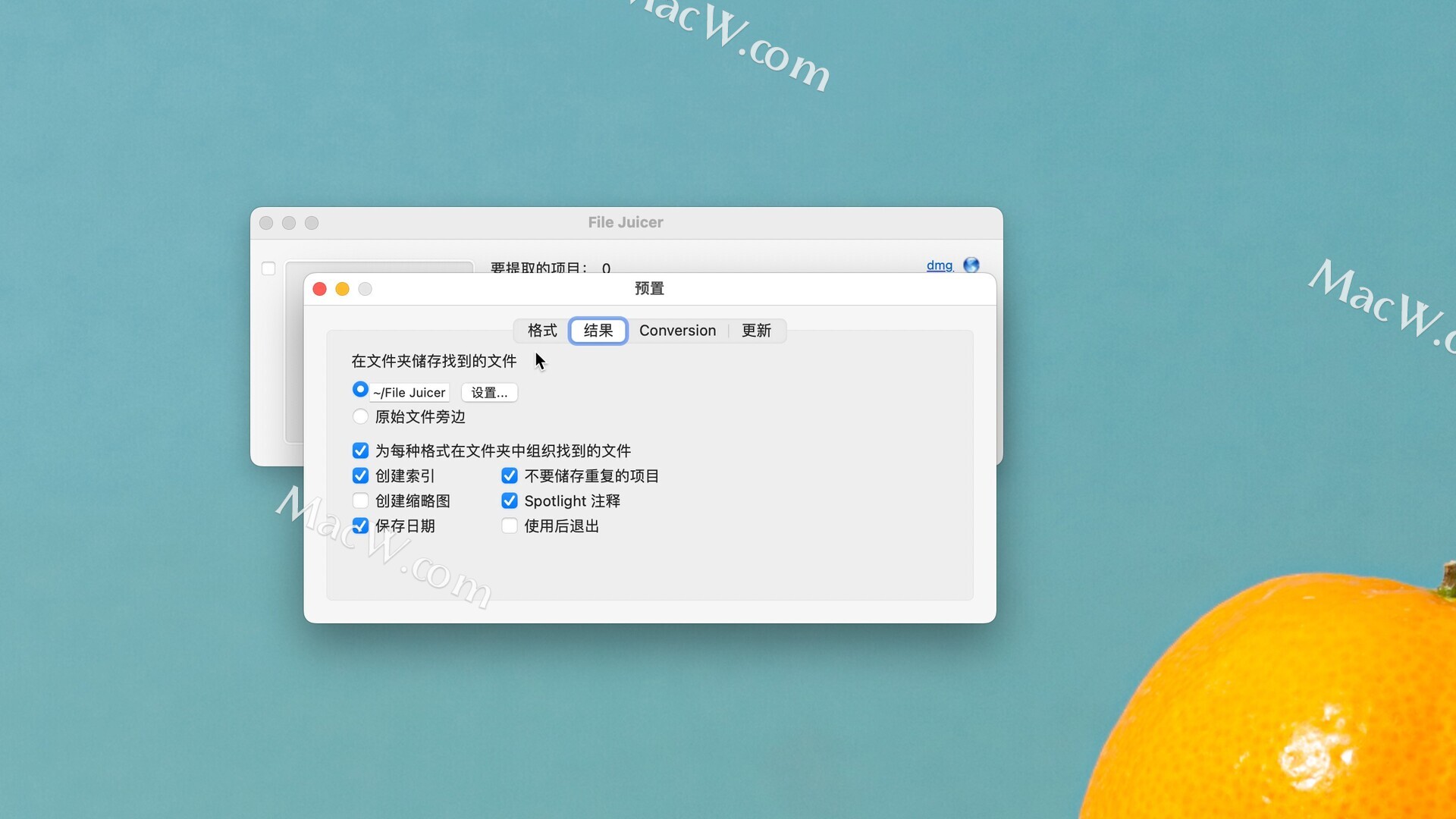The image size is (1456, 819).
Task: Switch to the 格式 tab
Action: point(542,331)
